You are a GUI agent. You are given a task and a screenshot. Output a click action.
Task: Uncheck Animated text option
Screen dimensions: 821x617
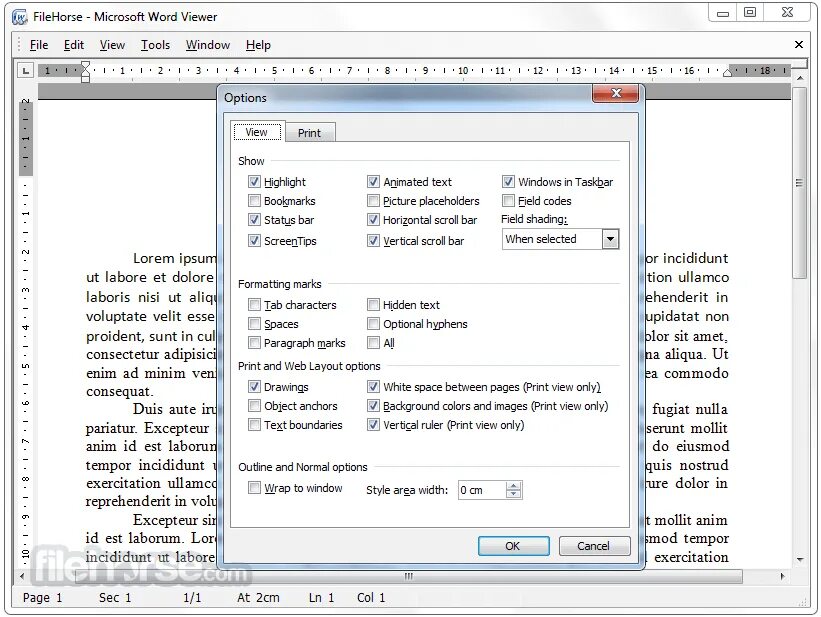click(373, 182)
